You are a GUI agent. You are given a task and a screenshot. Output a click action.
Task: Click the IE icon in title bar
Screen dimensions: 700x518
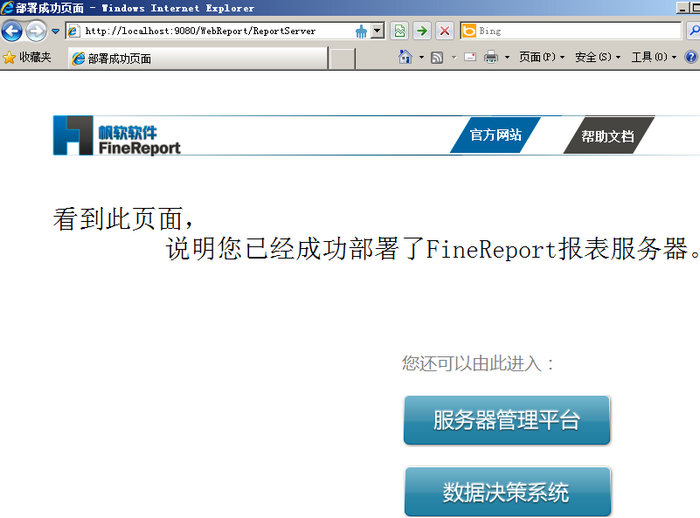pos(7,8)
